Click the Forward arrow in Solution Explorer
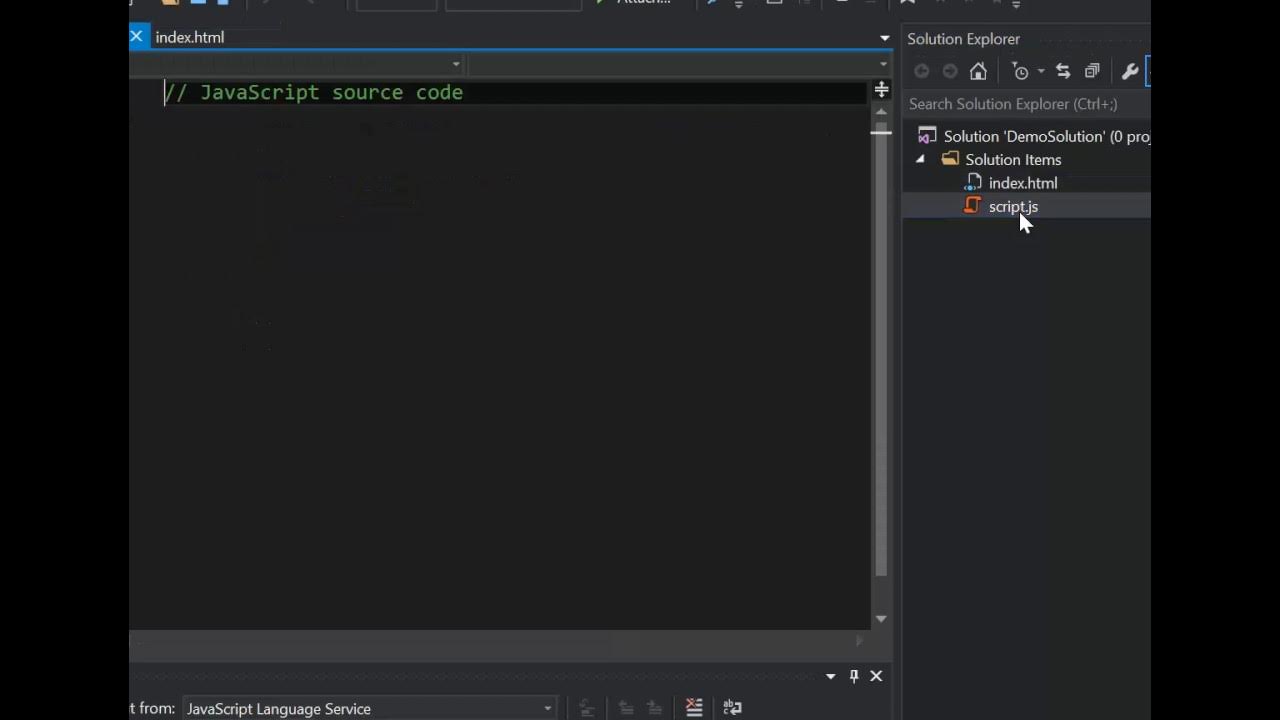The width and height of the screenshot is (1280, 720). [x=950, y=71]
